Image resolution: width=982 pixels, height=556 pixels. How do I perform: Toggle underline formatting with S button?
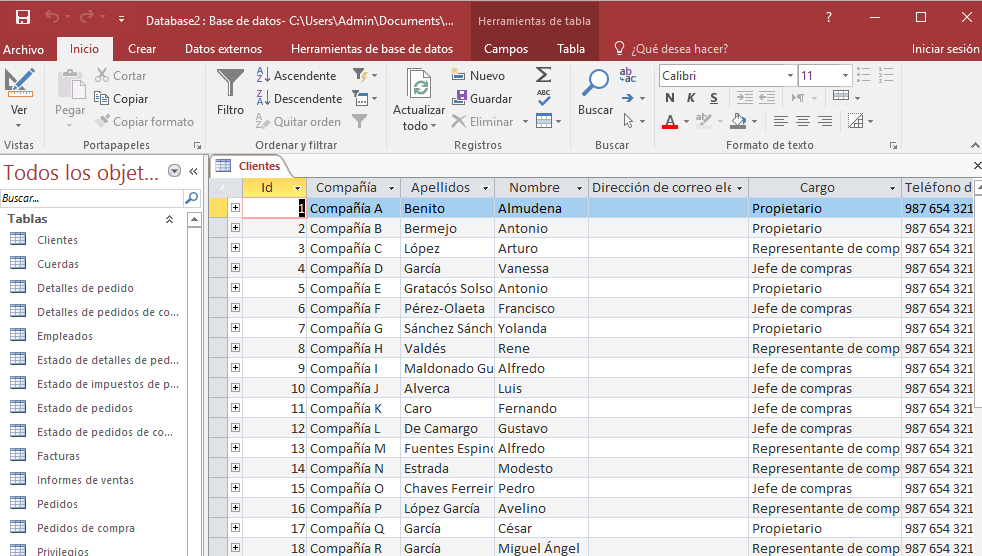pyautogui.click(x=713, y=98)
